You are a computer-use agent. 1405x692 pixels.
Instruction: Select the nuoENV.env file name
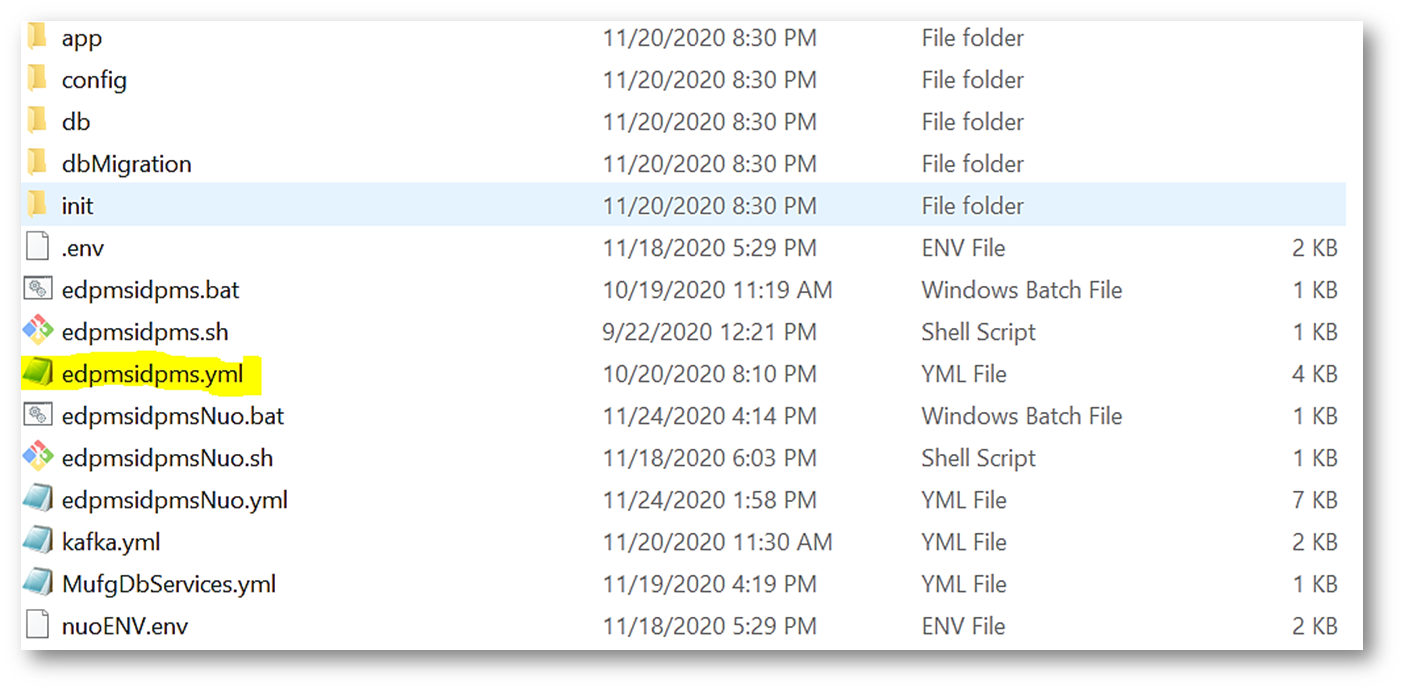click(125, 627)
